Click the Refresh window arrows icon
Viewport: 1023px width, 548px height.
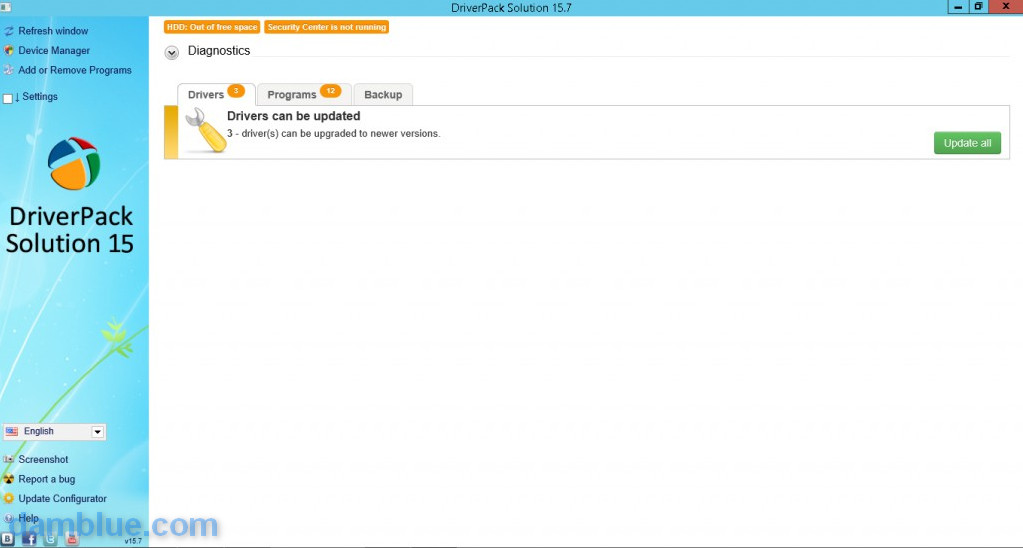(8, 31)
